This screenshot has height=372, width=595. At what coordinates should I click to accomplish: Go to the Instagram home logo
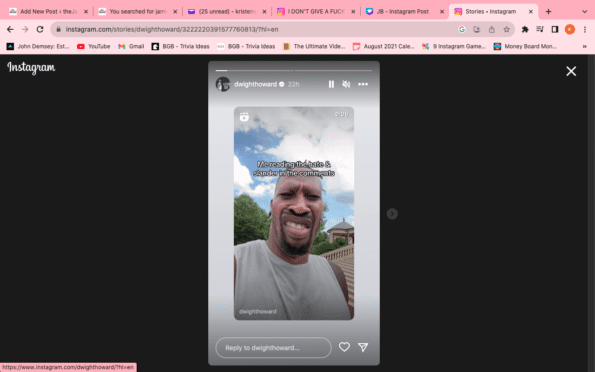pos(31,68)
